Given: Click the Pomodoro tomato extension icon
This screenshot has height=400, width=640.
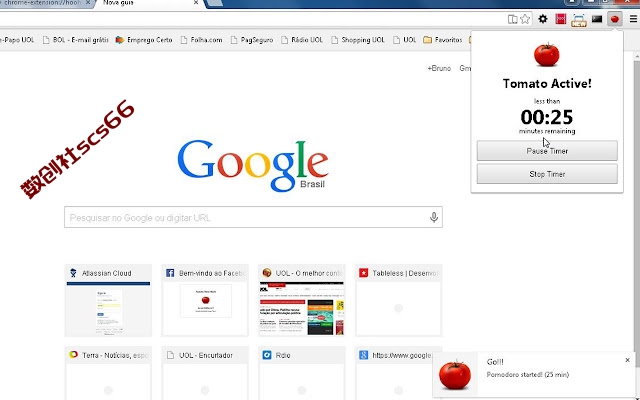Looking at the screenshot, I should tap(615, 19).
